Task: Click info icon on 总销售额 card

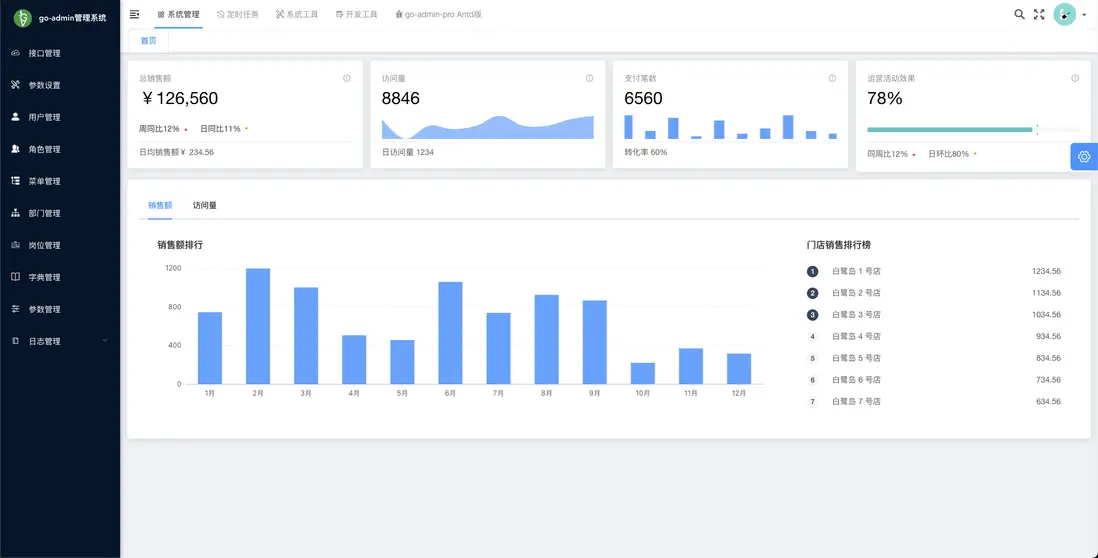Action: click(347, 78)
